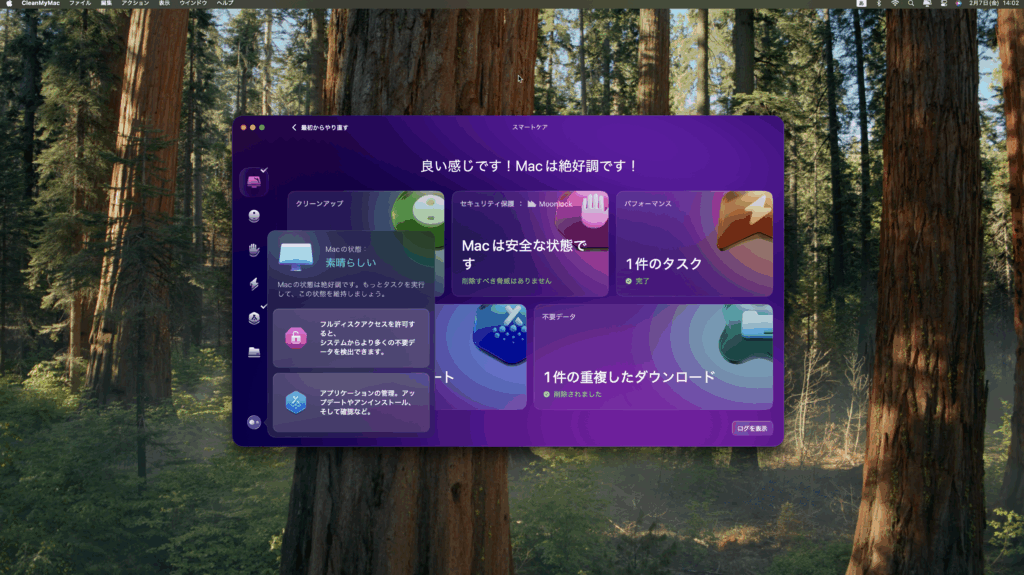Open the アクション menu
Viewport: 1024px width, 575px height.
pos(135,3)
